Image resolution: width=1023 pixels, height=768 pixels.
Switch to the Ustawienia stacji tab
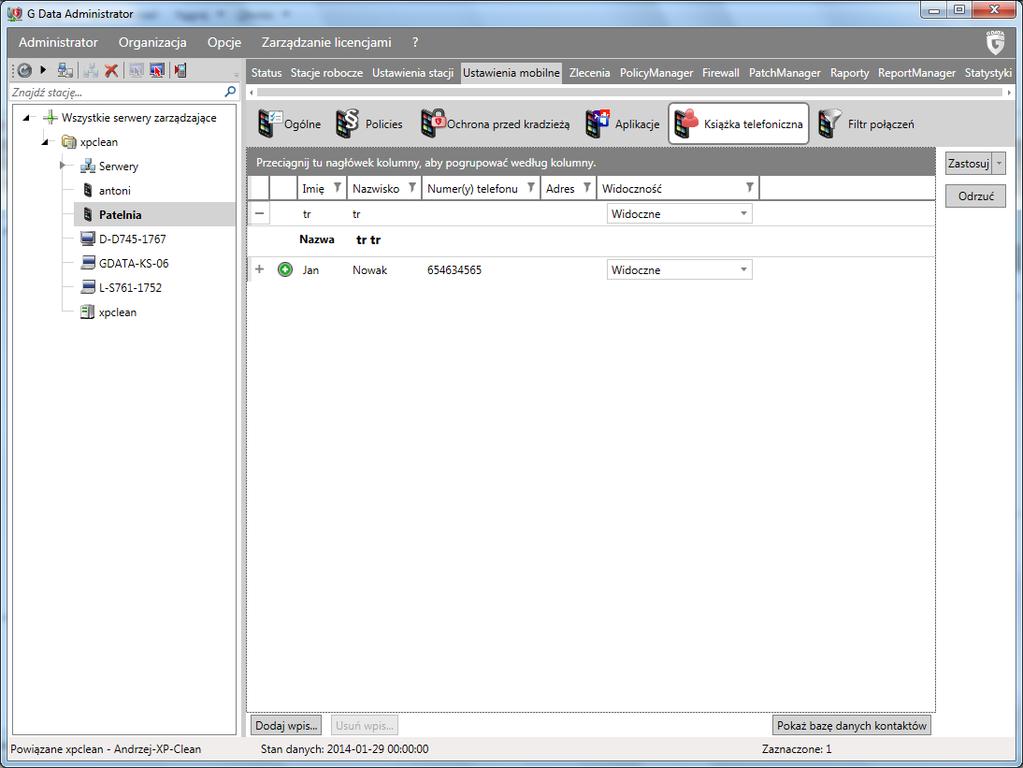pyautogui.click(x=413, y=72)
